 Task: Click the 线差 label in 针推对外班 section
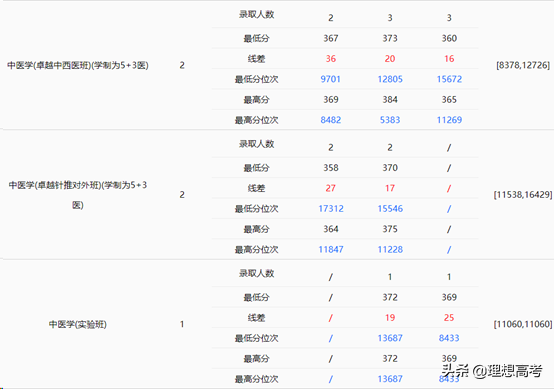(x=257, y=188)
